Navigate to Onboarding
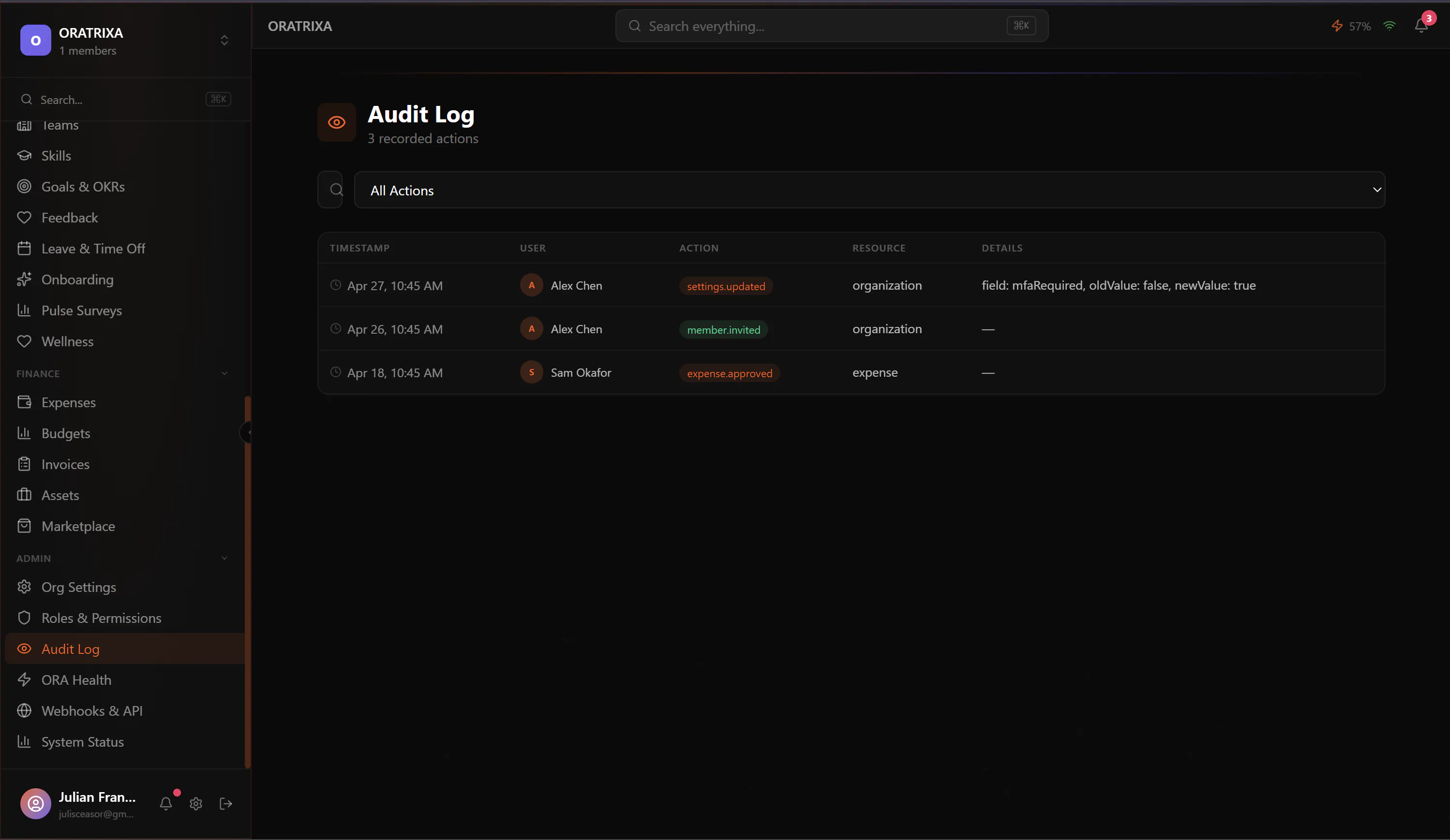Image resolution: width=1450 pixels, height=840 pixels. pos(124,280)
